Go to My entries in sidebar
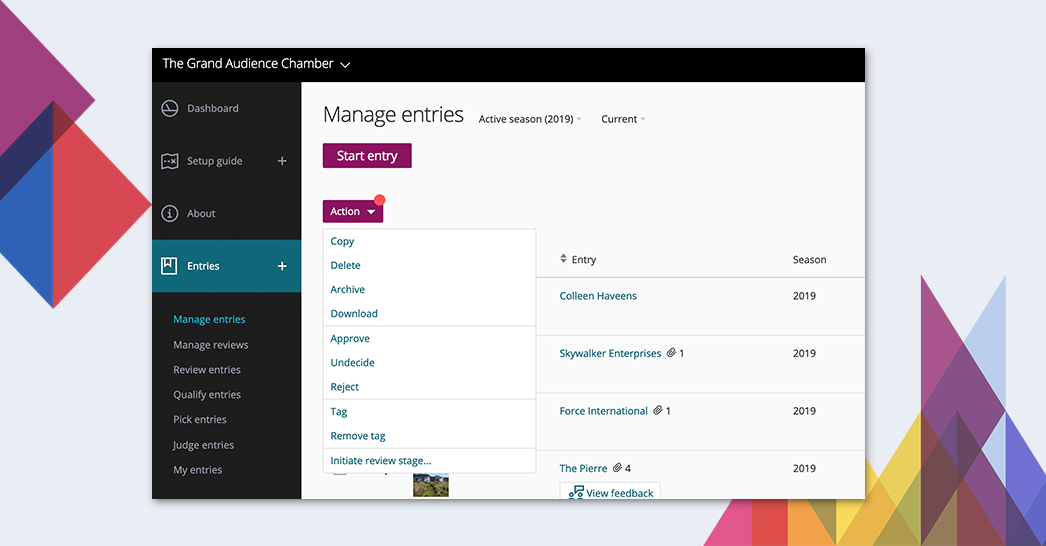The height and width of the screenshot is (546, 1046). [x=197, y=470]
